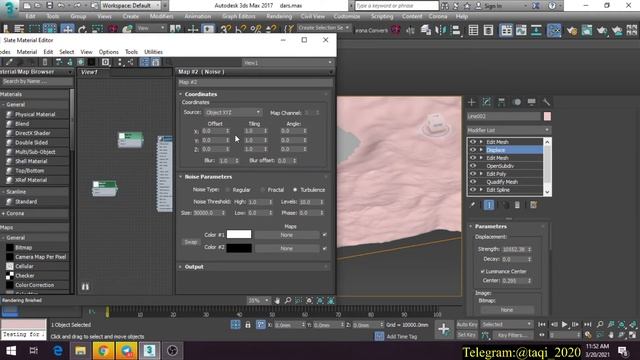Viewport: 640px width, 360px height.
Task: Click the Play Animation button
Action: click(564, 325)
